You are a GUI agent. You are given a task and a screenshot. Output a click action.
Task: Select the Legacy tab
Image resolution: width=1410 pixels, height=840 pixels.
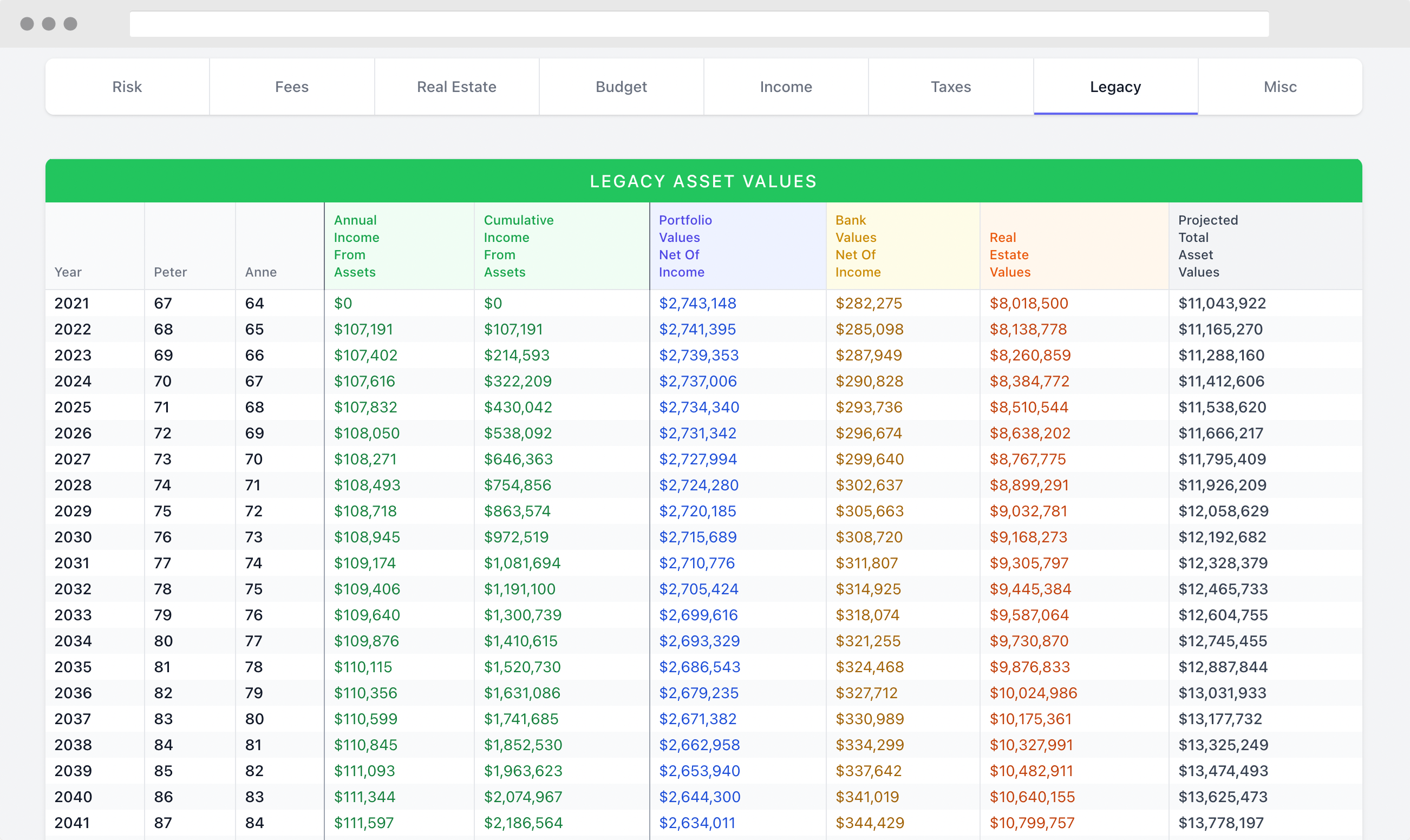[1115, 87]
